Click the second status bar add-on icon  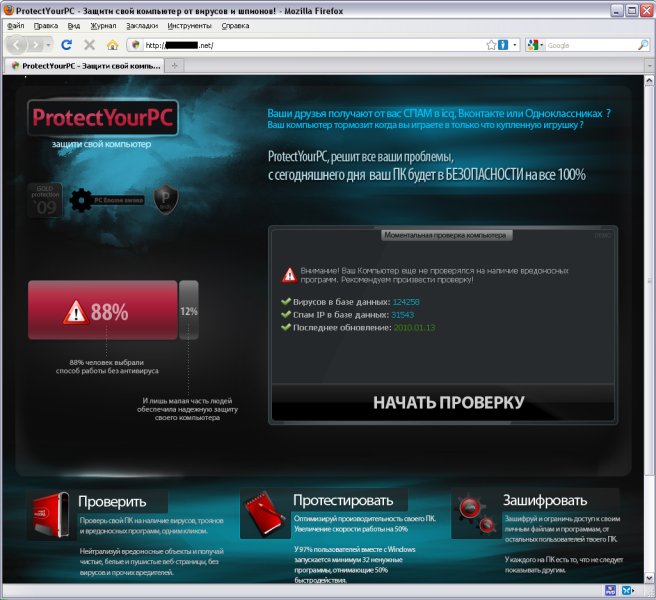(627, 591)
